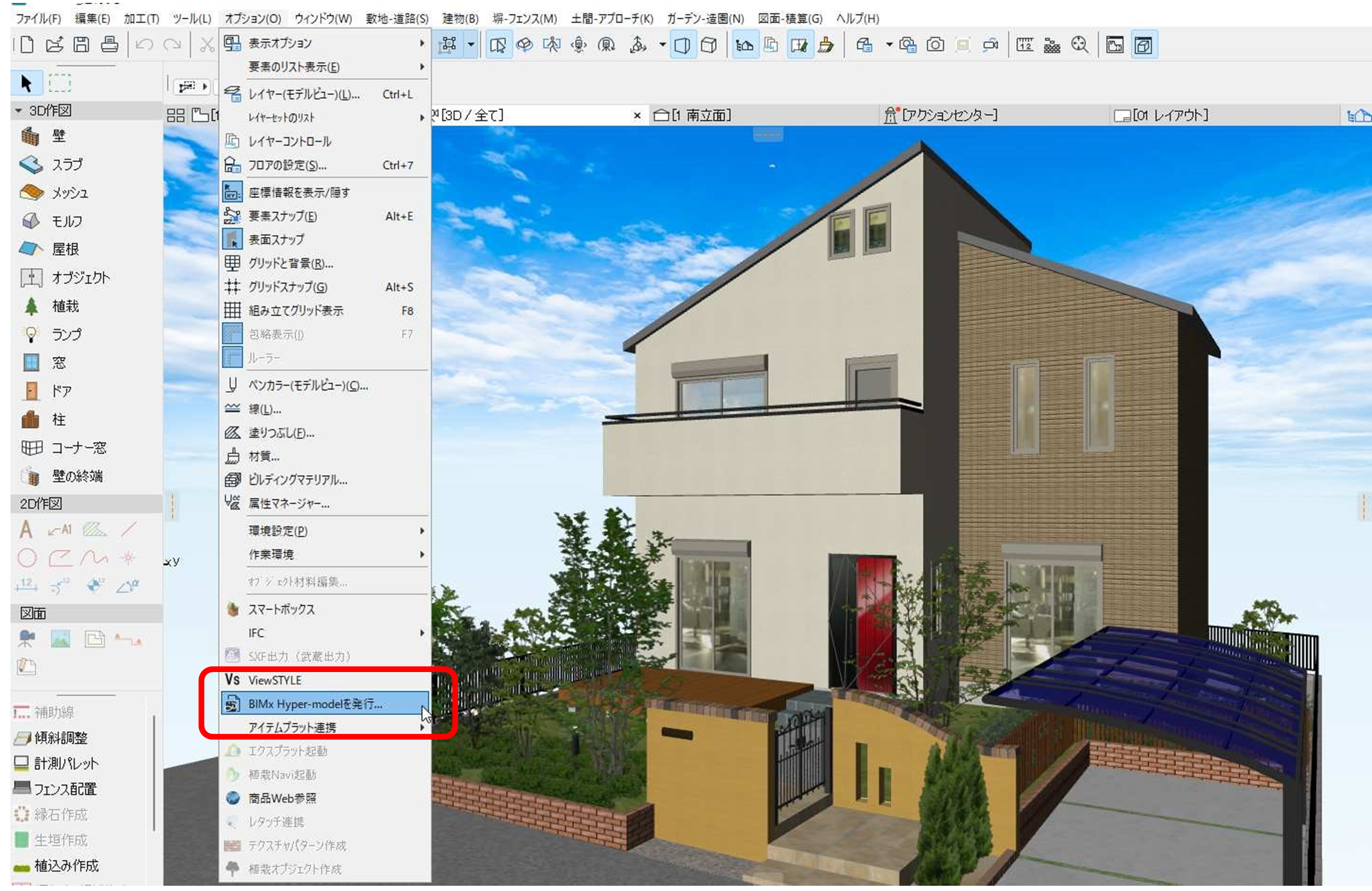Open the 建物(B) menu
1372x891 pixels.
(460, 19)
